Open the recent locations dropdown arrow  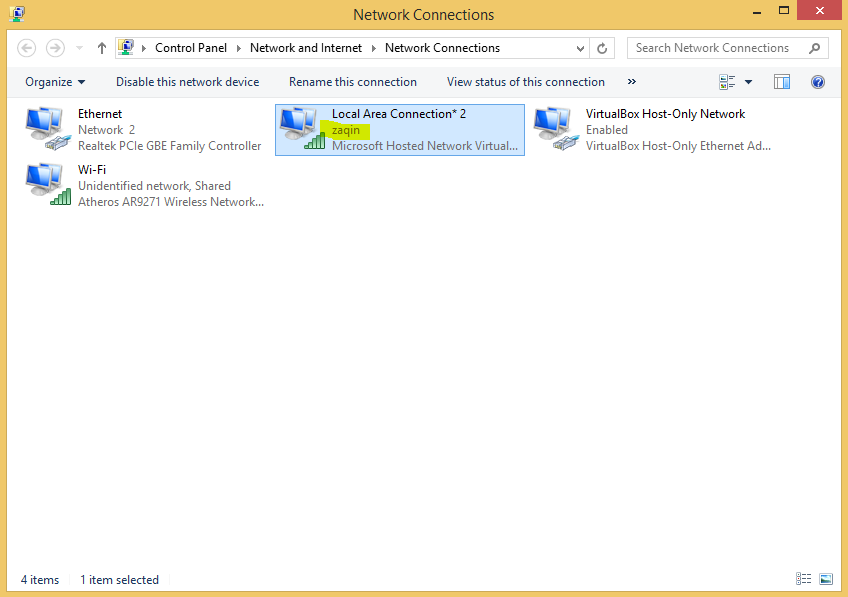coord(80,48)
